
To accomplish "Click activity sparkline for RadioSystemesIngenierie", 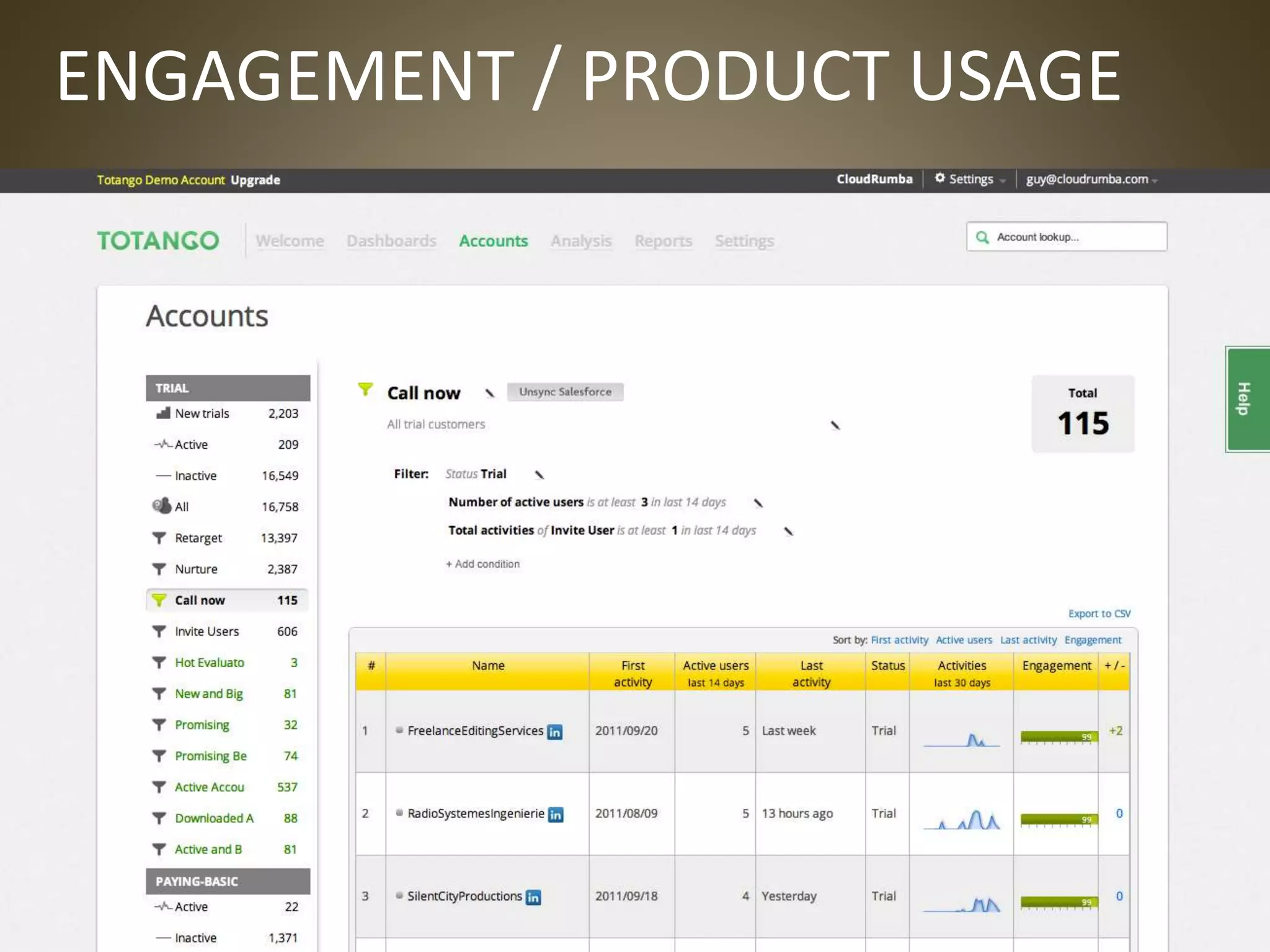I will pyautogui.click(x=961, y=819).
